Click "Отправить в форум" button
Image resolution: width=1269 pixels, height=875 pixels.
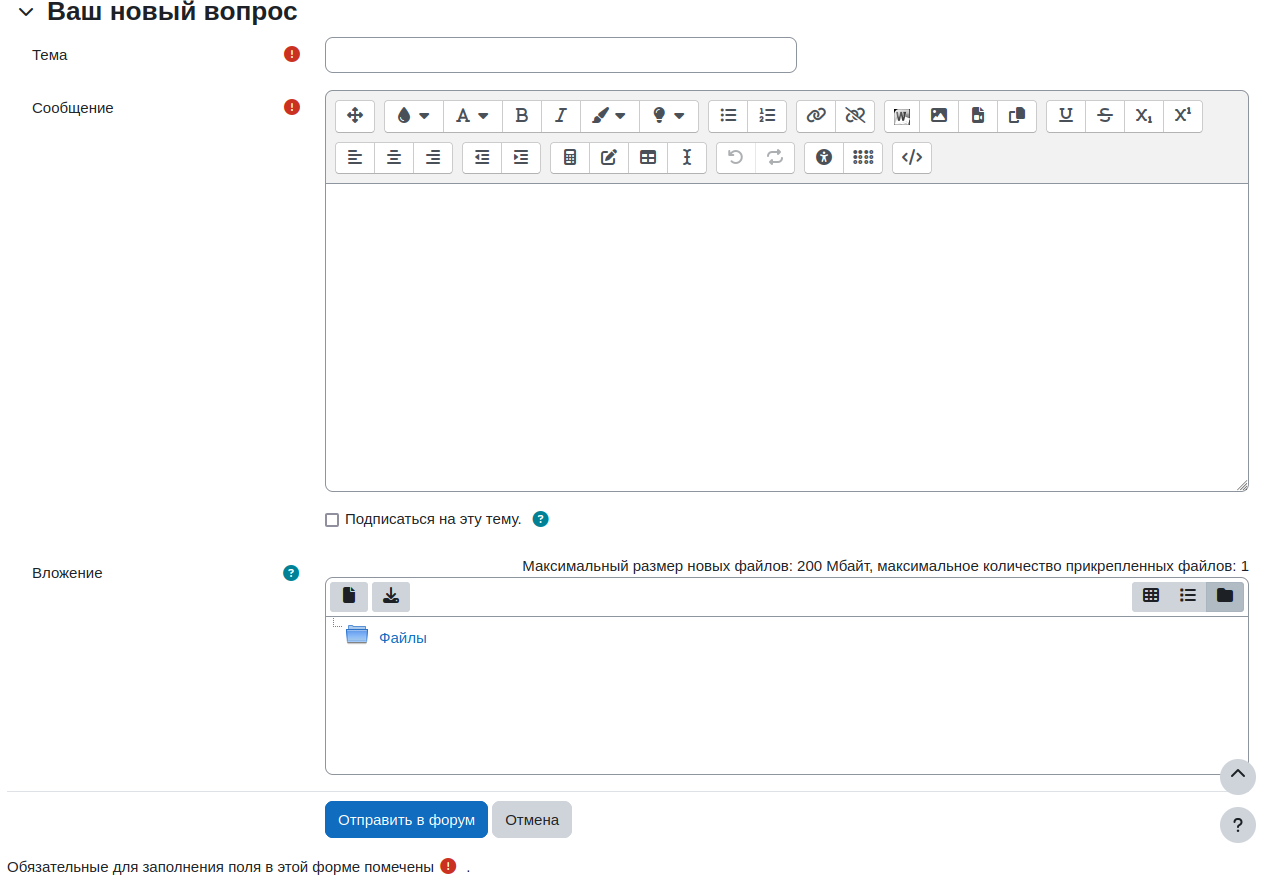click(x=406, y=819)
